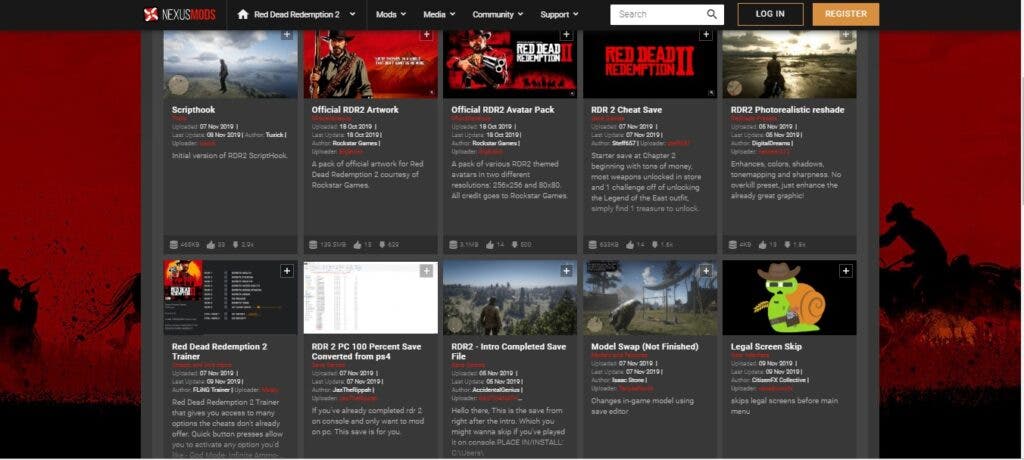Click the Model Swap animal thumbnail
This screenshot has height=460, width=1024.
pos(650,297)
